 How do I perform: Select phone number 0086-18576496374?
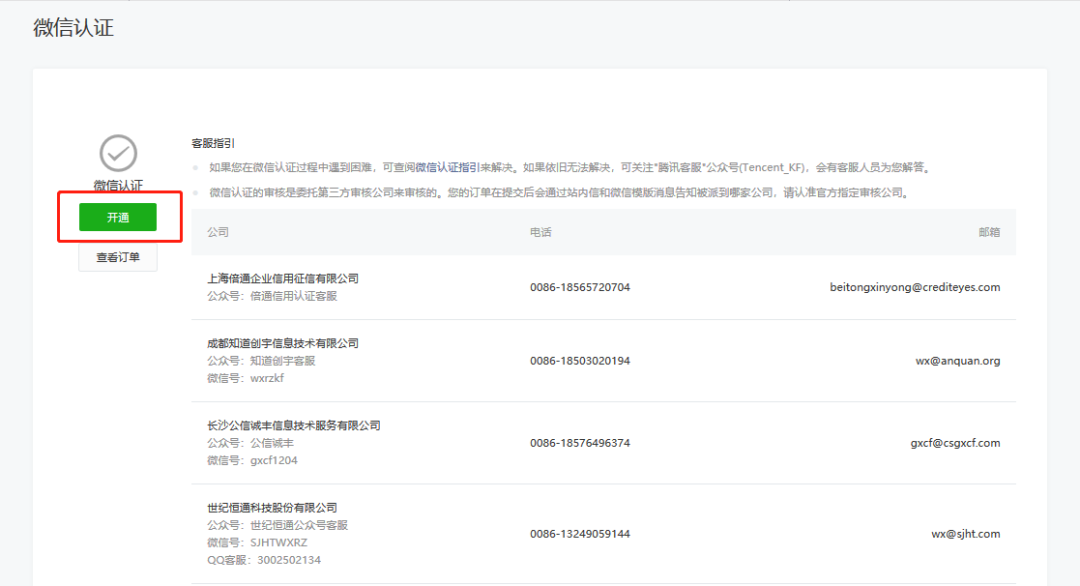tap(580, 443)
